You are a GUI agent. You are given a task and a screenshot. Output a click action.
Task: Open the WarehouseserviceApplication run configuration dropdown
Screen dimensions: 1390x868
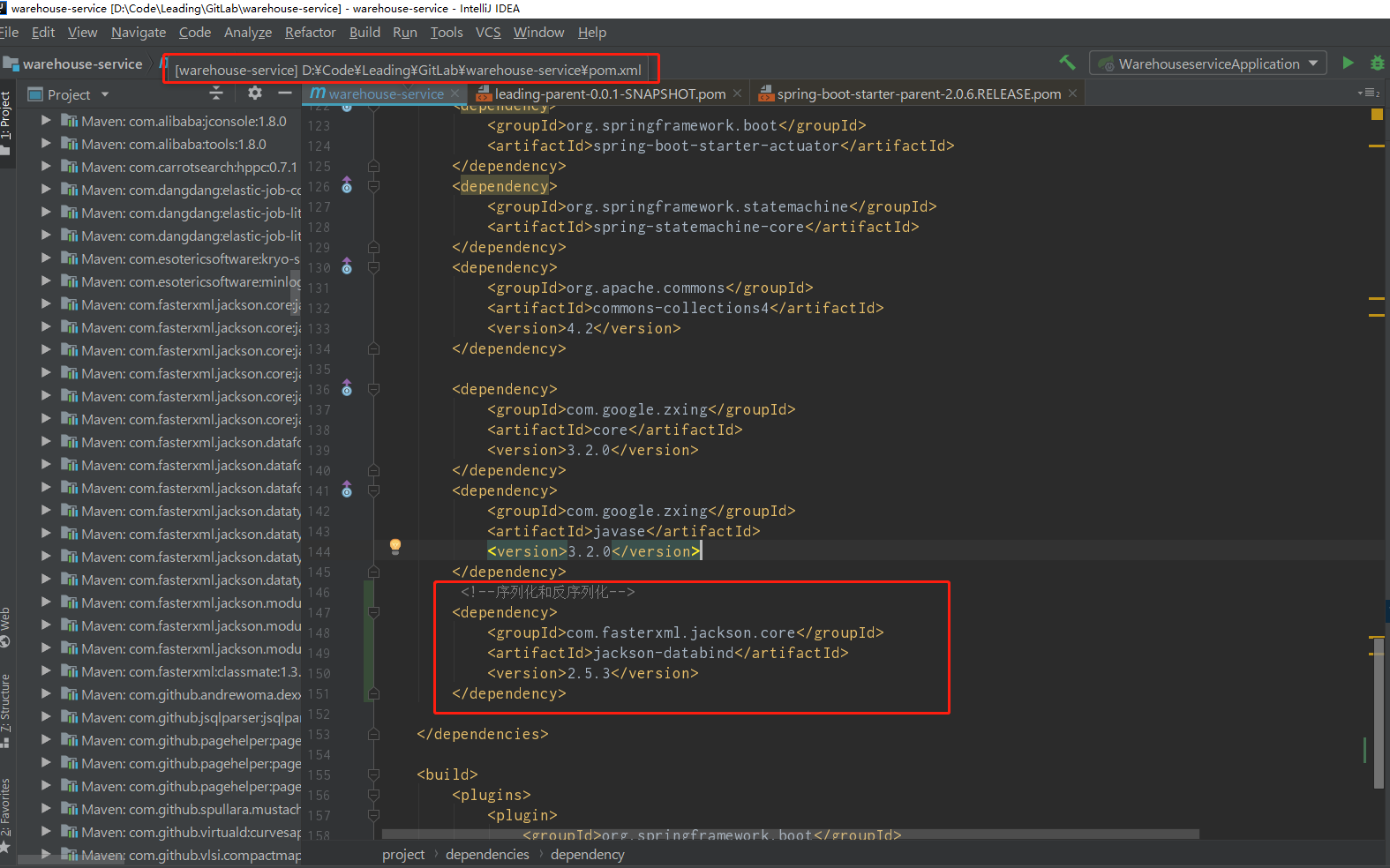tap(1208, 64)
